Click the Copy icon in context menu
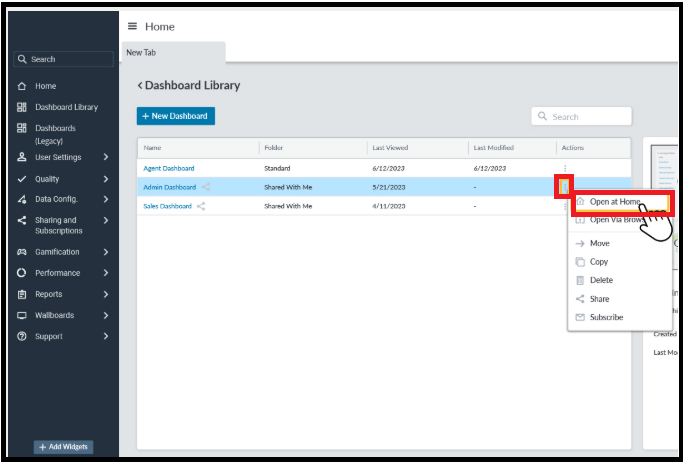 point(580,262)
